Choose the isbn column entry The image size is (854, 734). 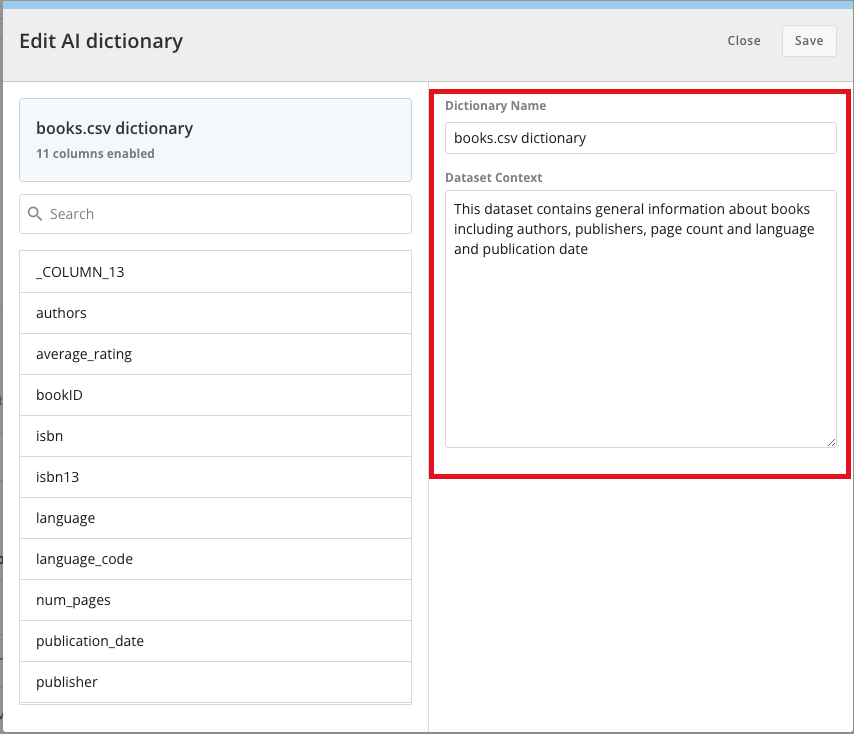pos(215,436)
